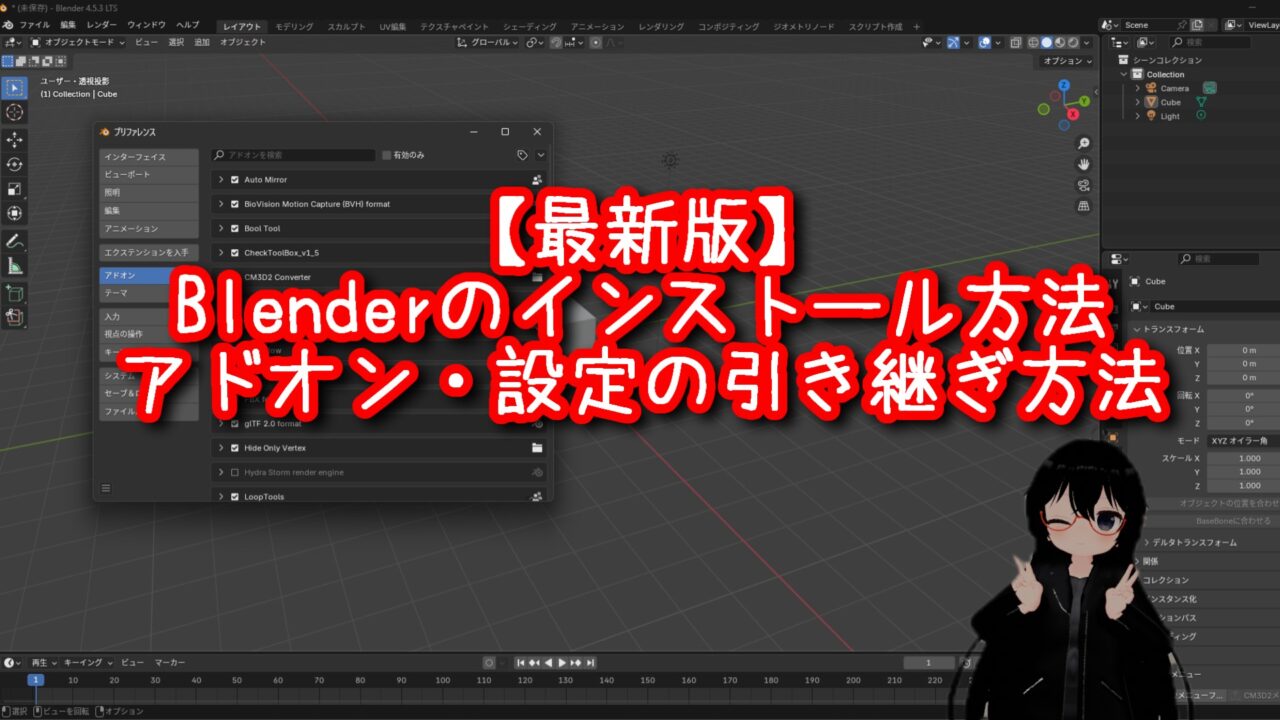The height and width of the screenshot is (720, 1280).
Task: Expand the Hide Only Vertex add-on details
Action: pyautogui.click(x=221, y=448)
